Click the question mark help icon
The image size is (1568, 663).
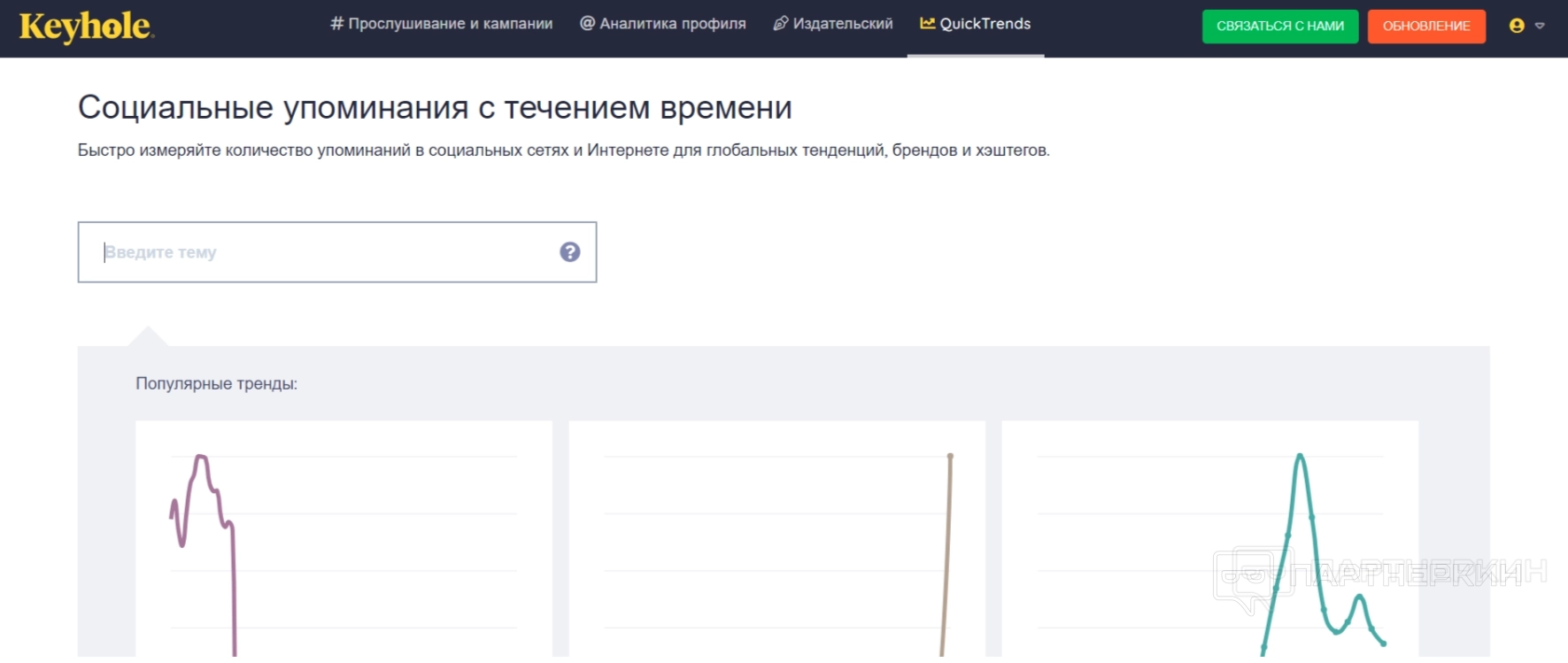pyautogui.click(x=570, y=252)
